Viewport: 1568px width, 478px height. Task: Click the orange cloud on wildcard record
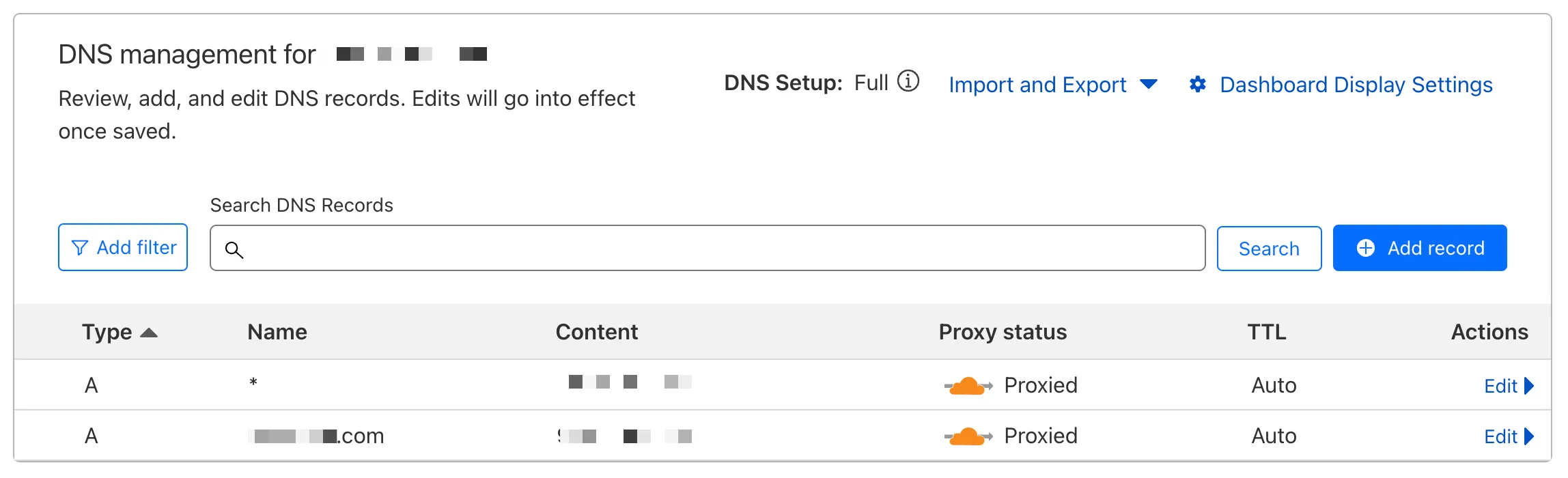[968, 386]
